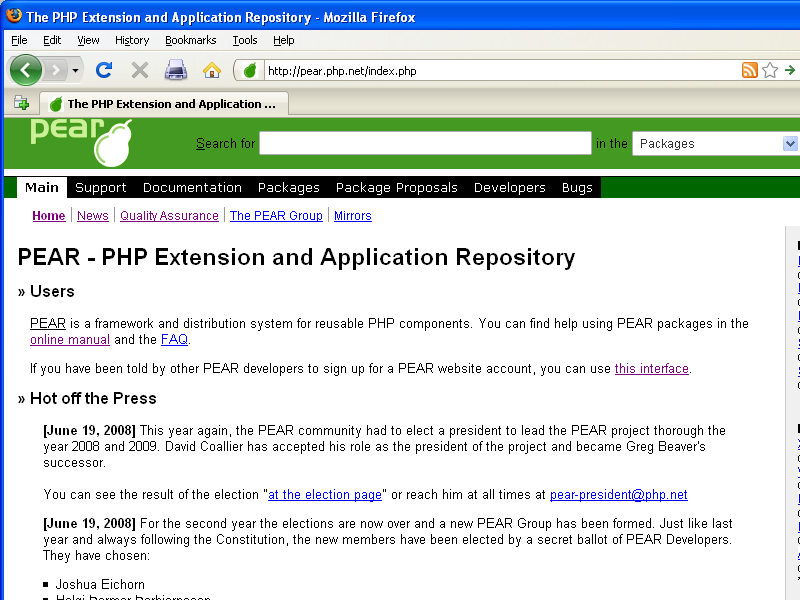Screen dimensions: 800x600
Task: Click the 'this interface' signup link
Action: tap(652, 369)
